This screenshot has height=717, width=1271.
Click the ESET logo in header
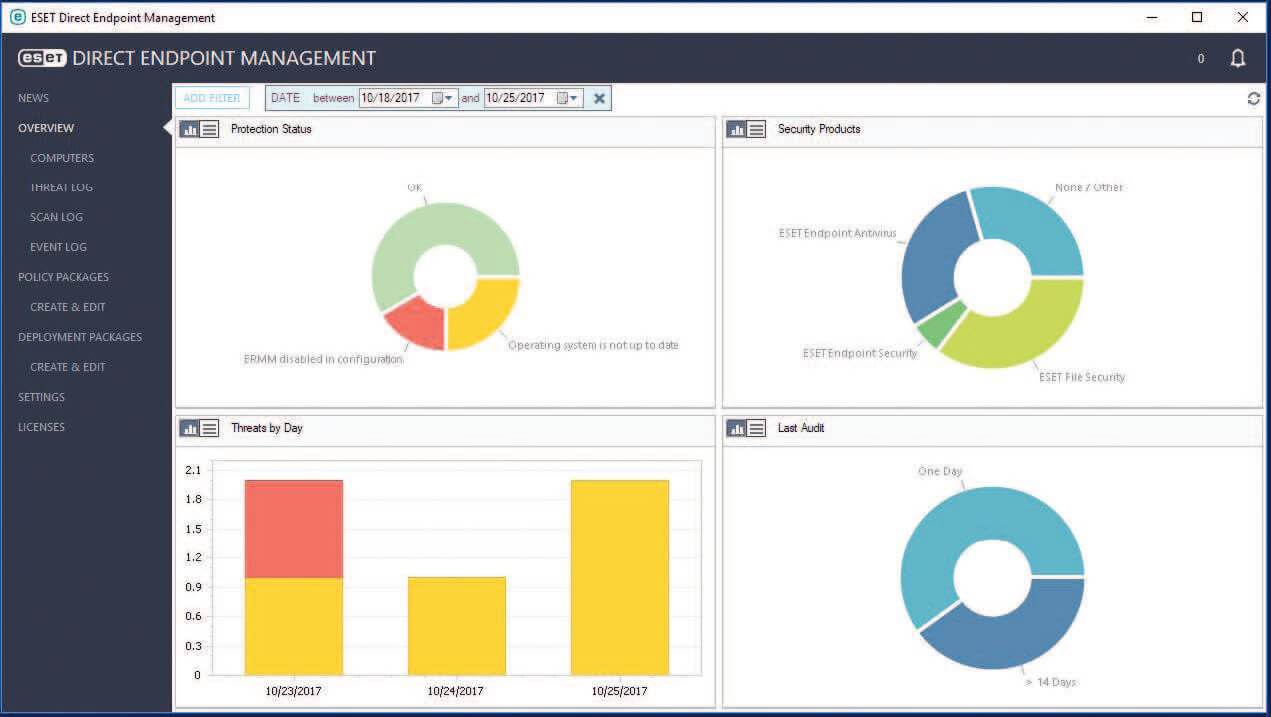point(42,58)
